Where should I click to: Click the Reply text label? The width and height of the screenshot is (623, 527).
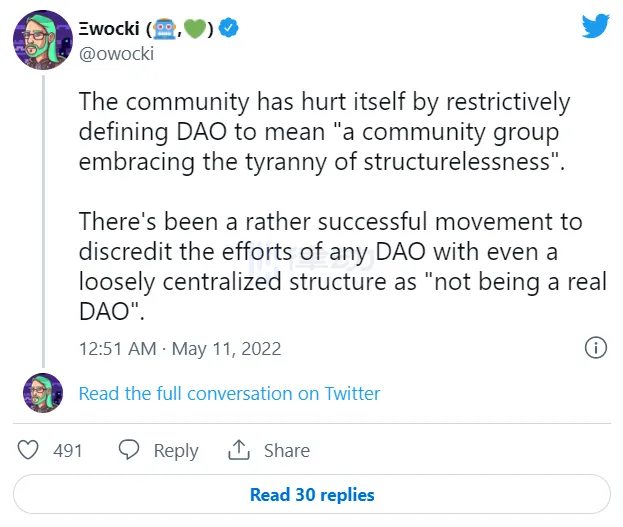(176, 451)
